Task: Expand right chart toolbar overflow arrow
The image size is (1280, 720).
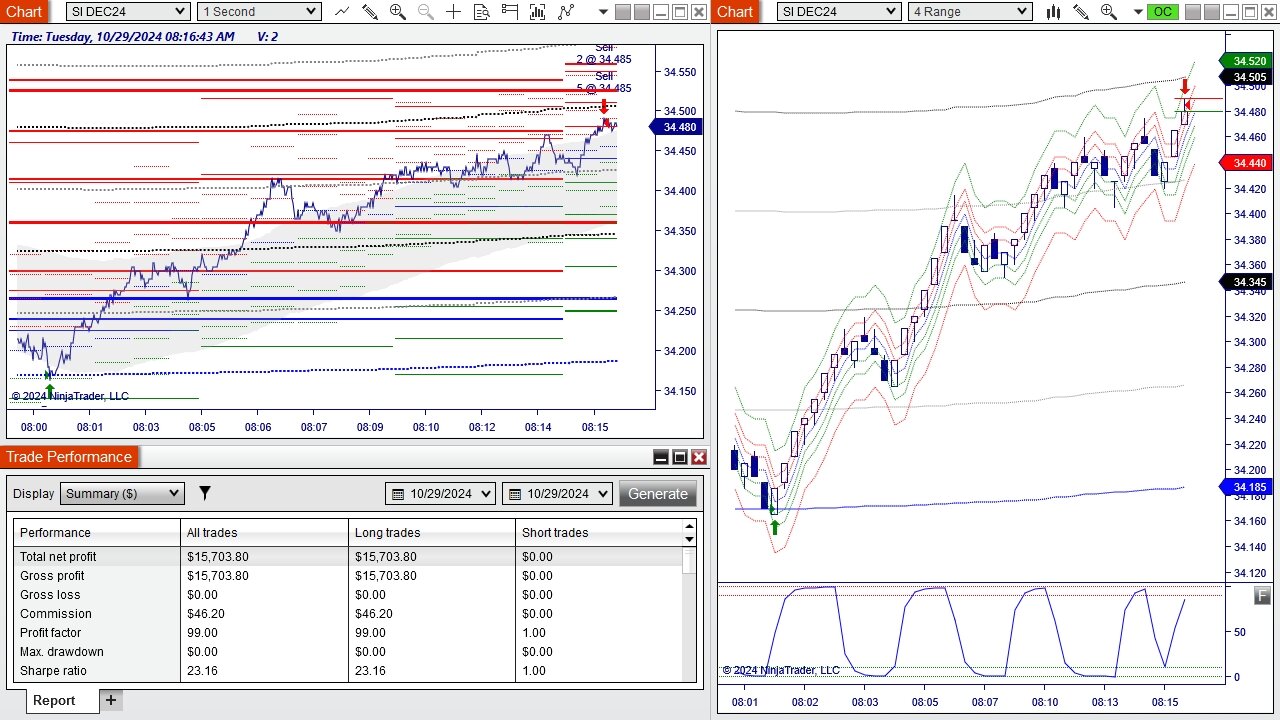Action: click(1137, 12)
